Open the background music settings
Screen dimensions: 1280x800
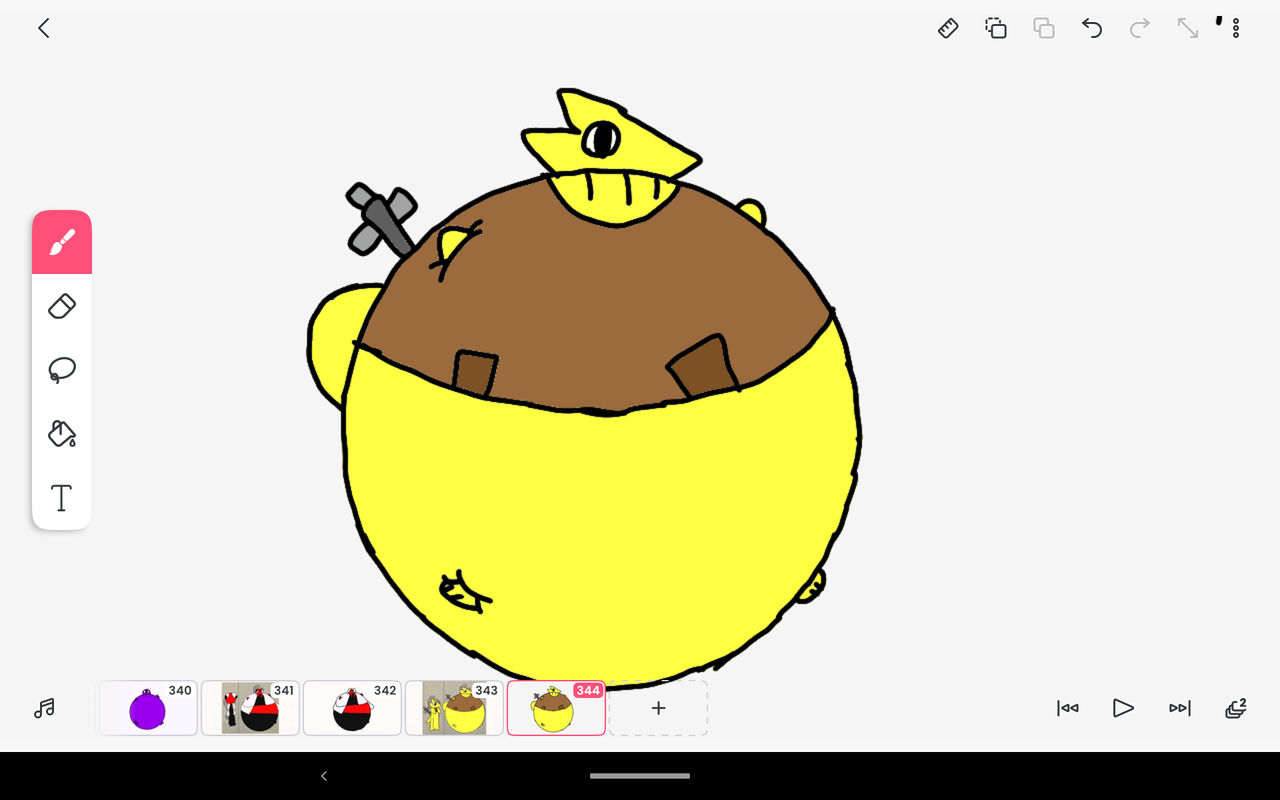(x=42, y=708)
